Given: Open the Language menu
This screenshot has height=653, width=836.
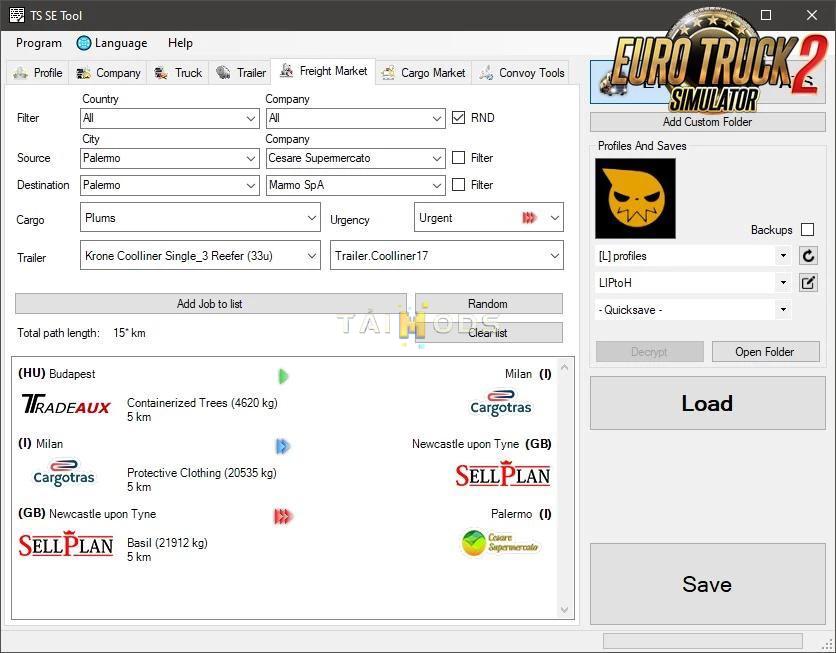Looking at the screenshot, I should click(x=112, y=43).
